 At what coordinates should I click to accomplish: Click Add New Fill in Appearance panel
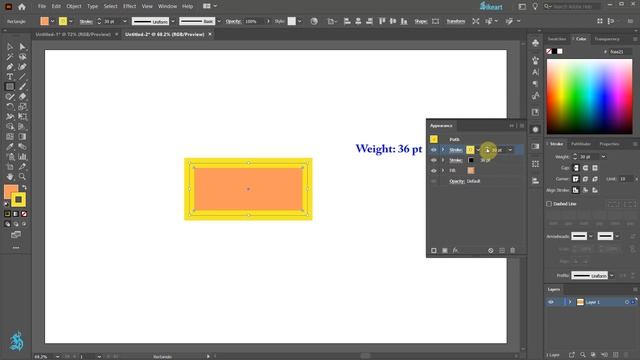[x=444, y=250]
